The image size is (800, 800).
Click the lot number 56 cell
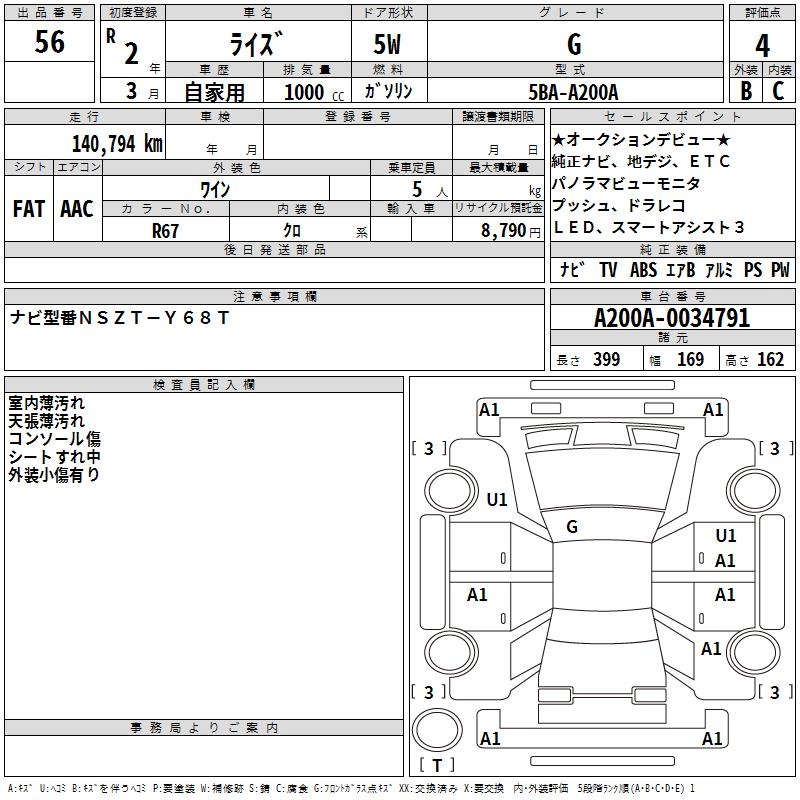(x=49, y=41)
